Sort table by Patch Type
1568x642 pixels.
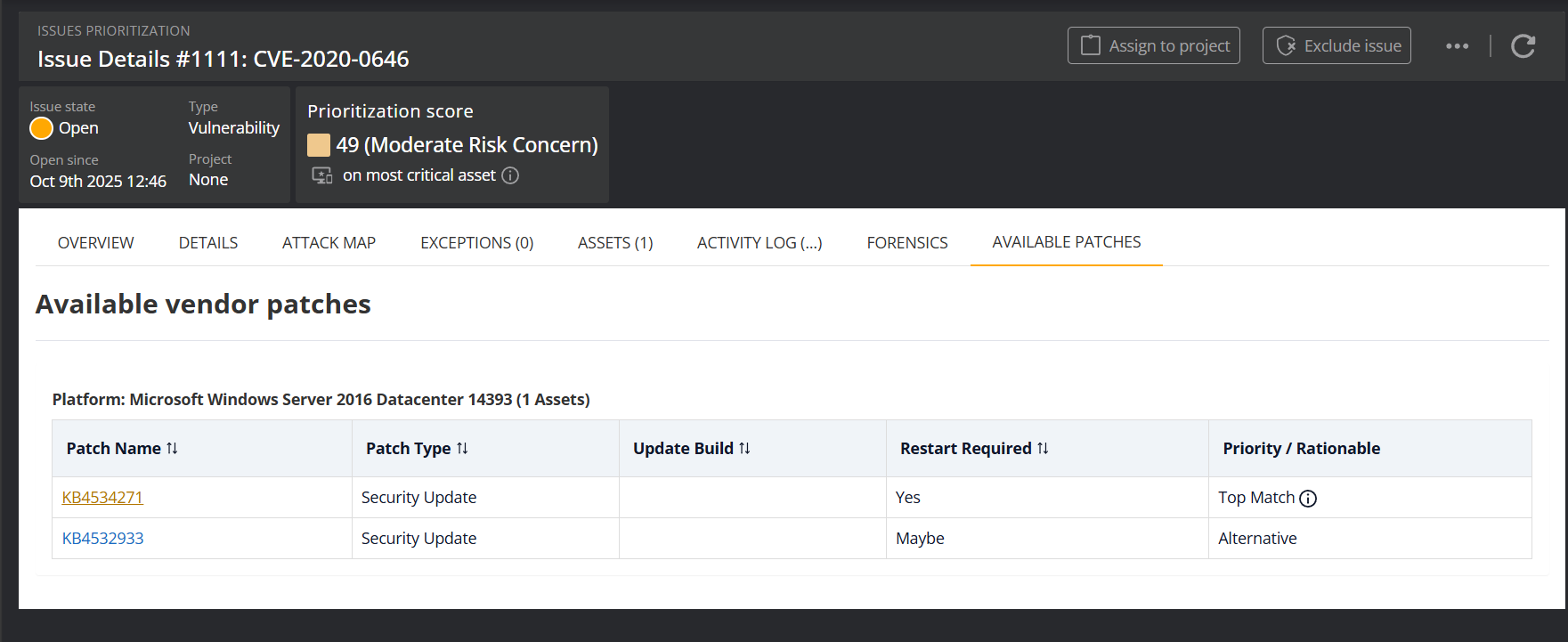tap(462, 449)
